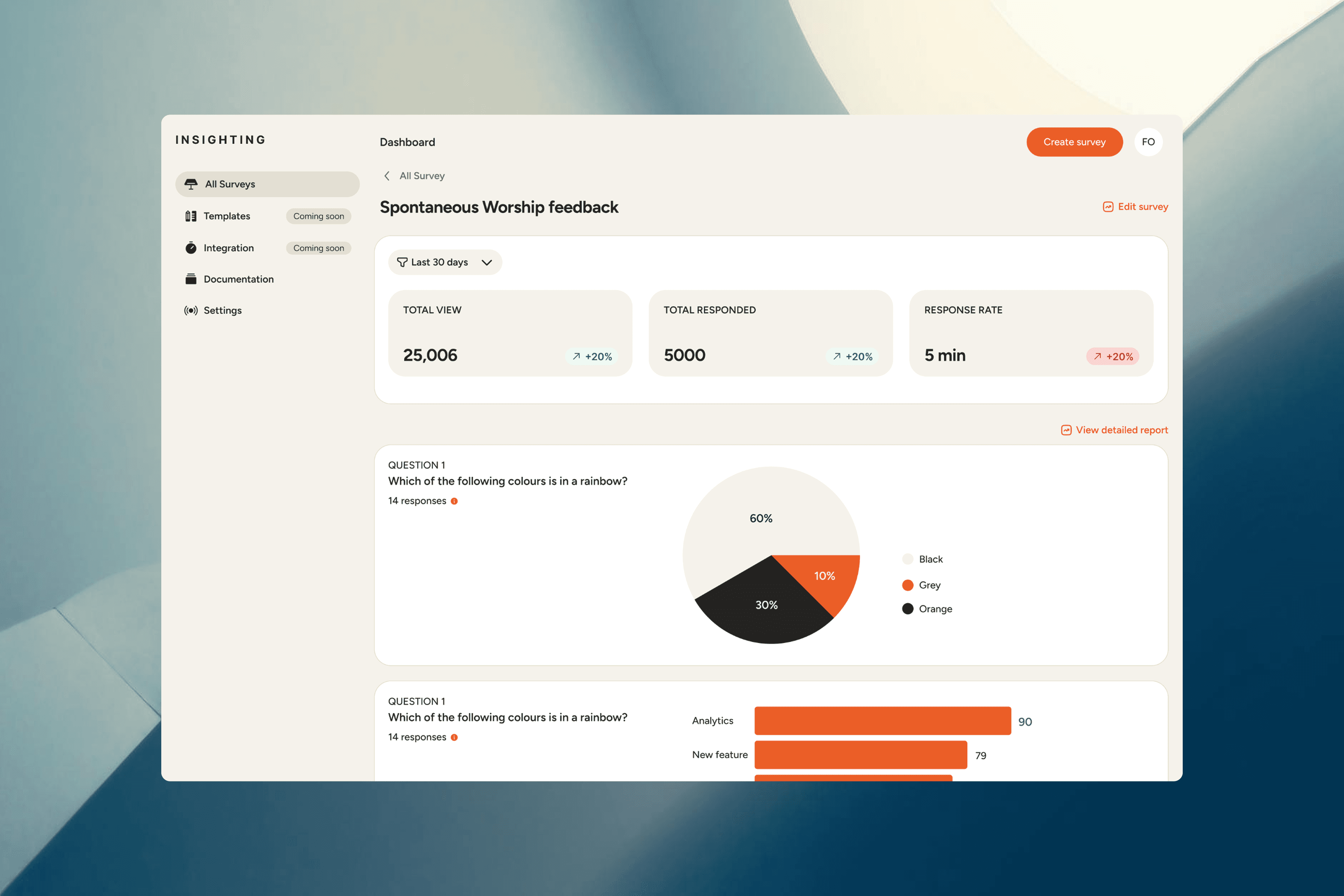Image resolution: width=1344 pixels, height=896 pixels.
Task: Click the filter funnel icon
Action: (x=402, y=262)
